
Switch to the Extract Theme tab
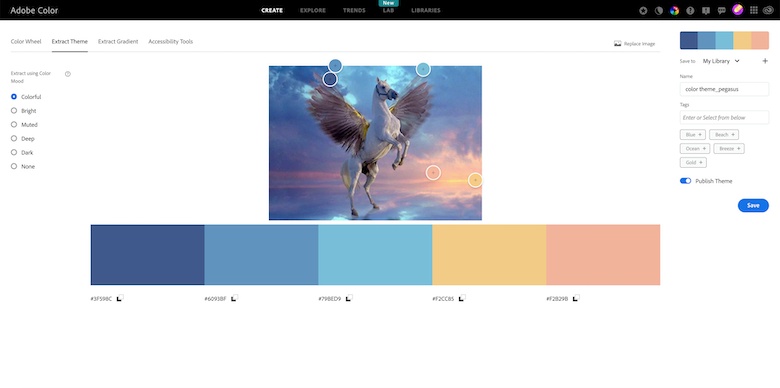point(70,42)
